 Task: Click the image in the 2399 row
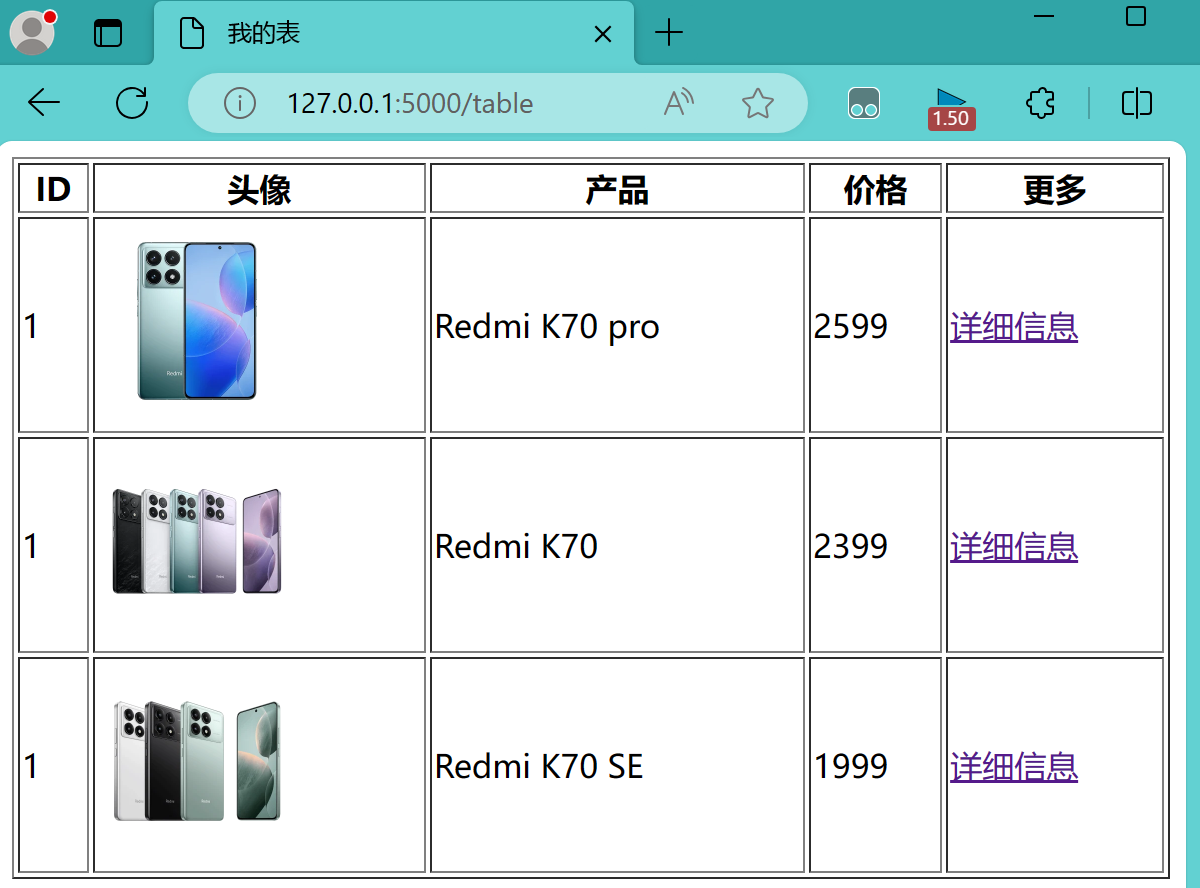pyautogui.click(x=197, y=541)
